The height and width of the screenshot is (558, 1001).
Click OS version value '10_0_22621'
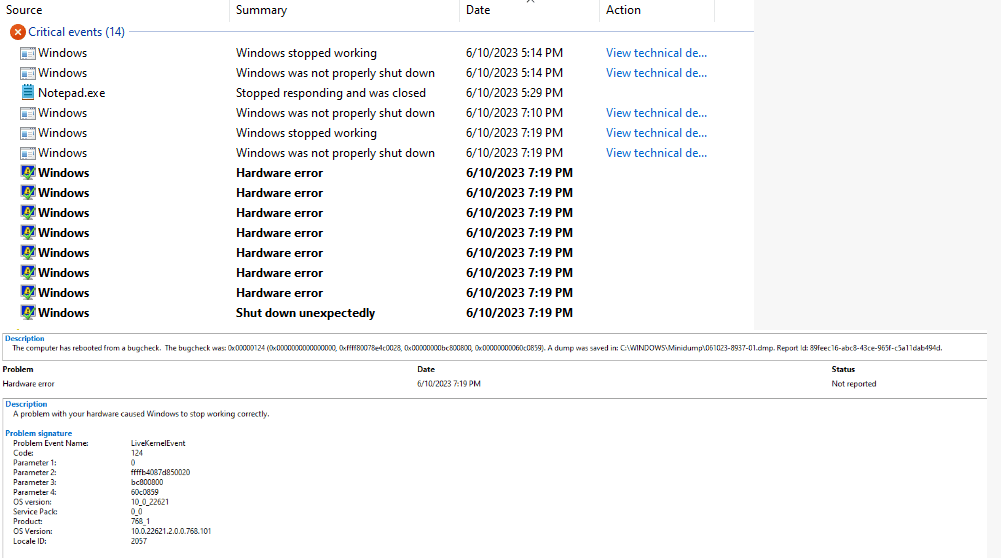(150, 502)
